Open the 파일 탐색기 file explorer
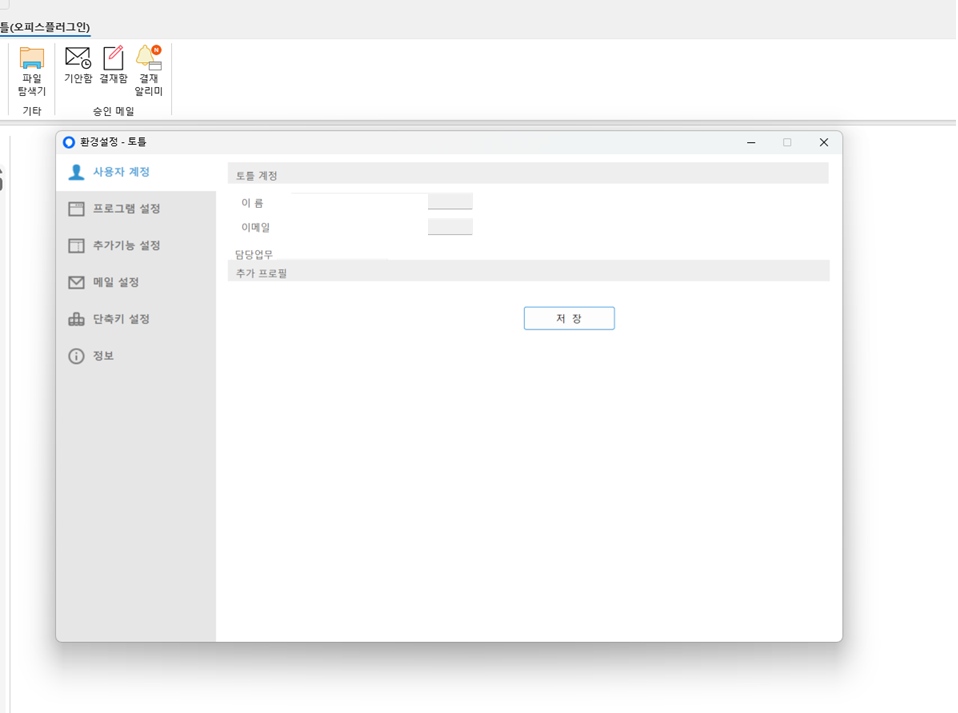 pyautogui.click(x=32, y=71)
